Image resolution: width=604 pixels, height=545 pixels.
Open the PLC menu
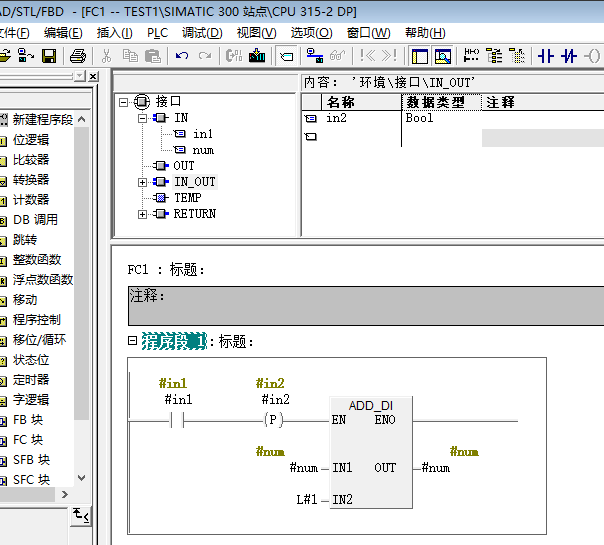click(x=158, y=33)
